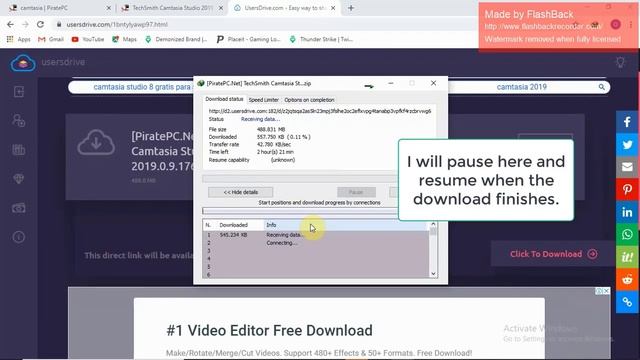Screen dimensions: 640x360
Task: Open the building icon in left sidebar
Action: 19,150
